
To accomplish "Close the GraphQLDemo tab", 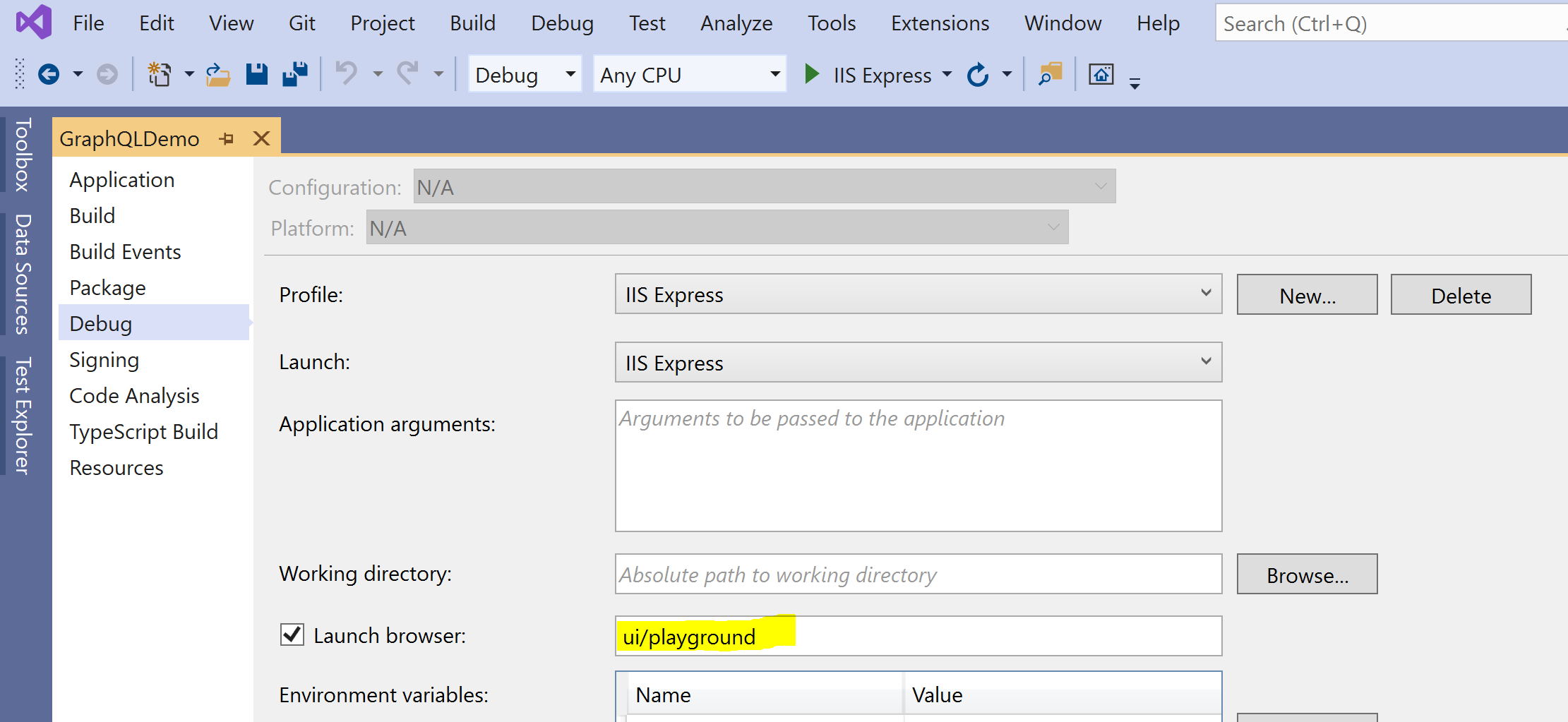I will [x=261, y=138].
